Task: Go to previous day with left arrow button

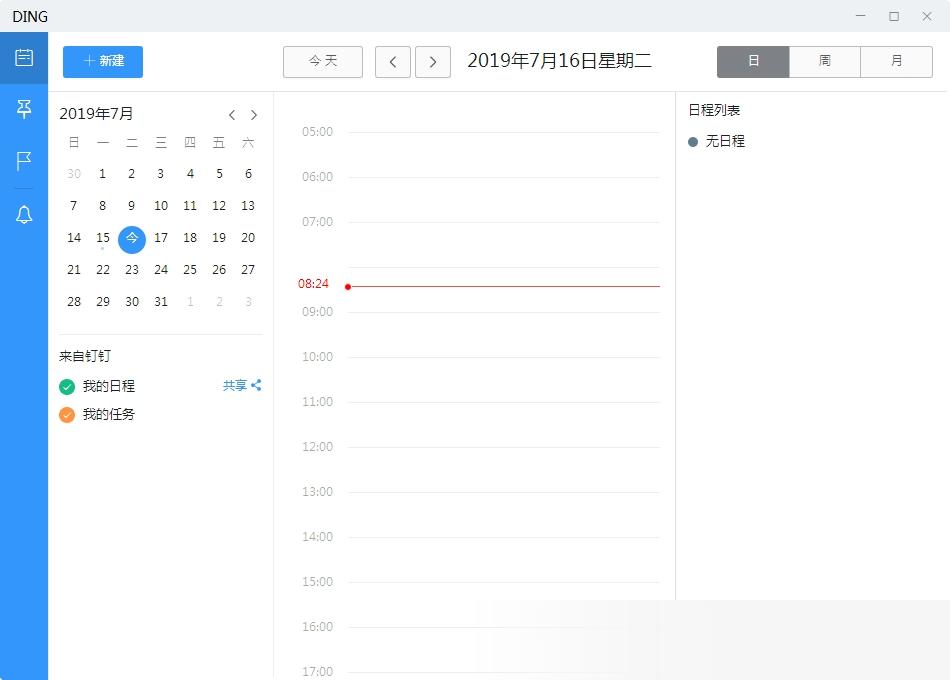Action: click(393, 62)
